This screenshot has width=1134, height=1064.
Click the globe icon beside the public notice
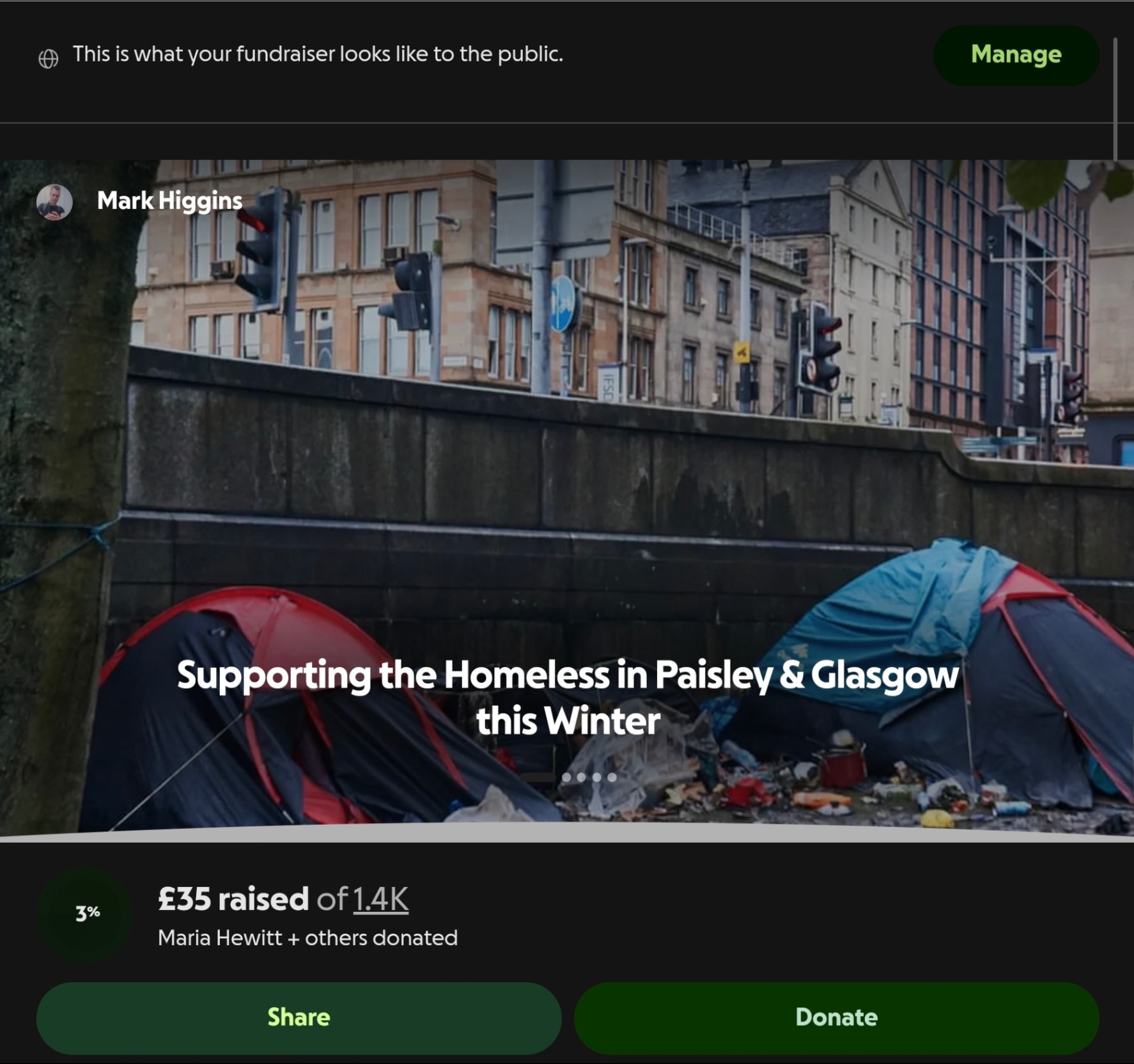click(48, 58)
